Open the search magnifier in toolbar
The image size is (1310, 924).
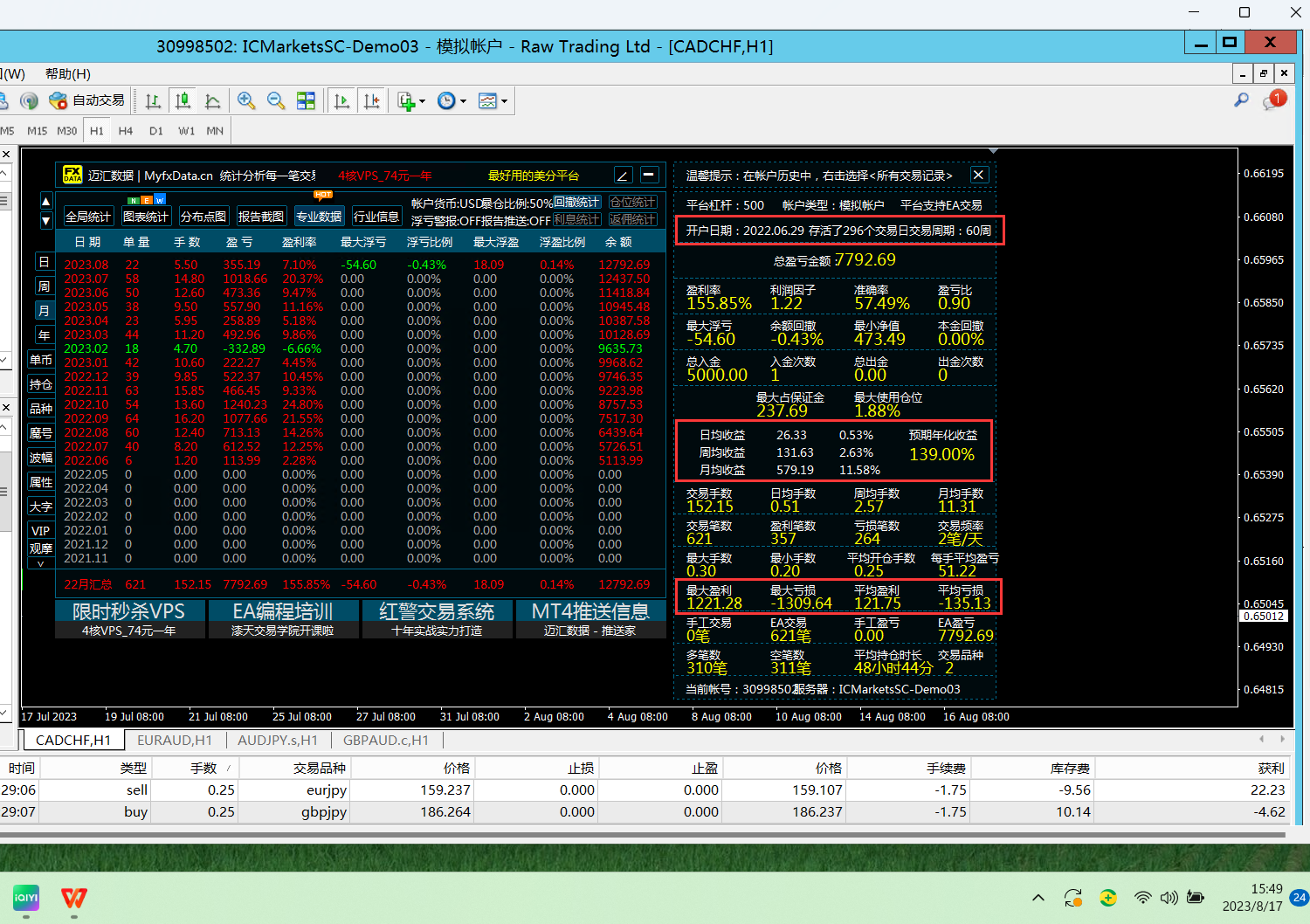pyautogui.click(x=1241, y=100)
